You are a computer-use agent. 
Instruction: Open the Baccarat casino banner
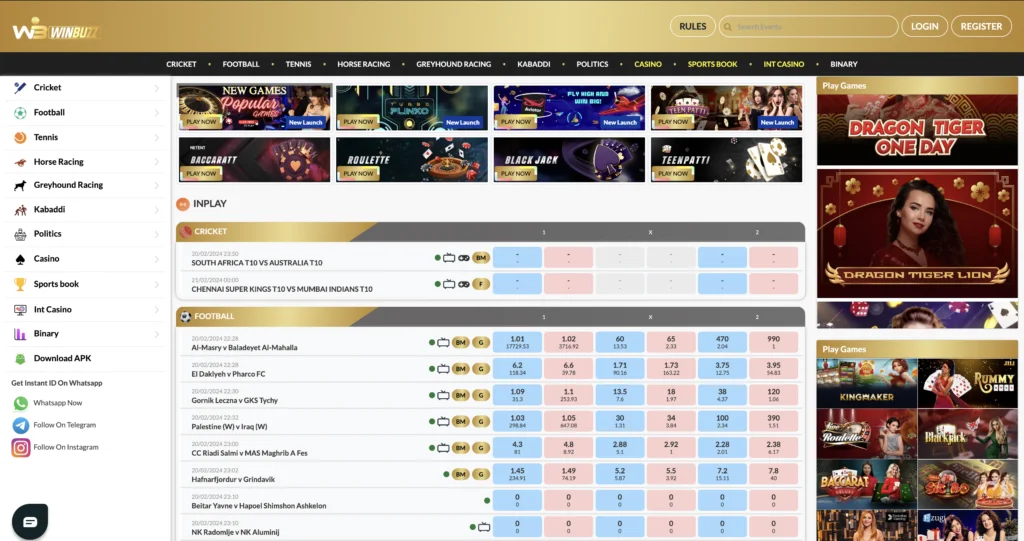click(x=255, y=159)
